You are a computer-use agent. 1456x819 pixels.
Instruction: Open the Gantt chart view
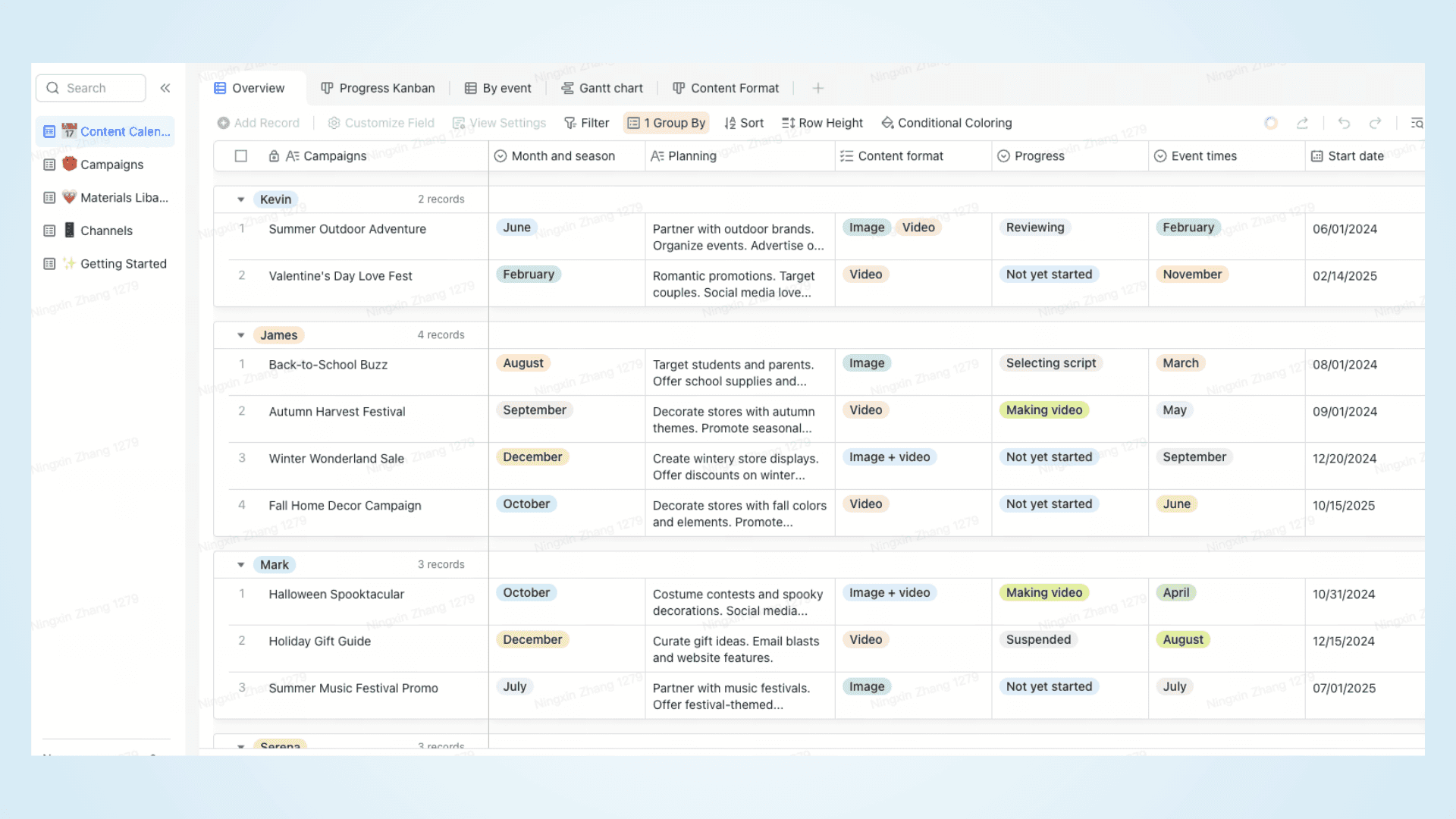(602, 88)
